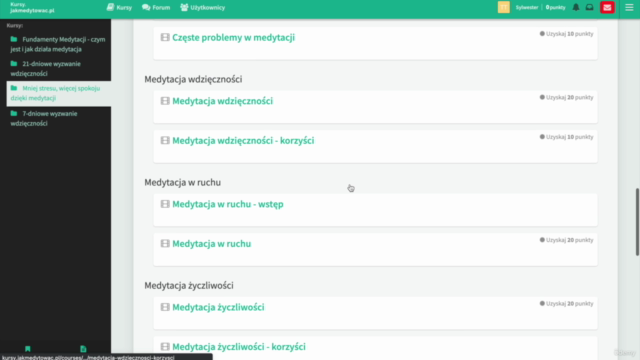Click video icon beside Medytacja życzliwości lesson
The image size is (640, 360).
tap(165, 307)
